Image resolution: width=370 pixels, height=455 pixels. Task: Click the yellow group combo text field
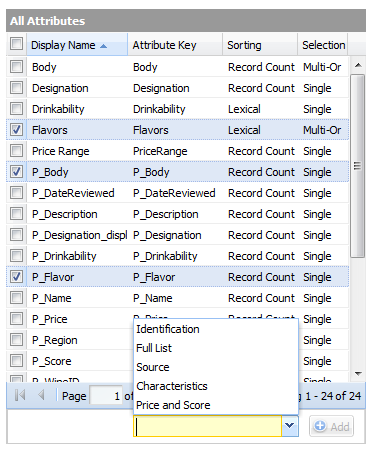click(x=208, y=426)
